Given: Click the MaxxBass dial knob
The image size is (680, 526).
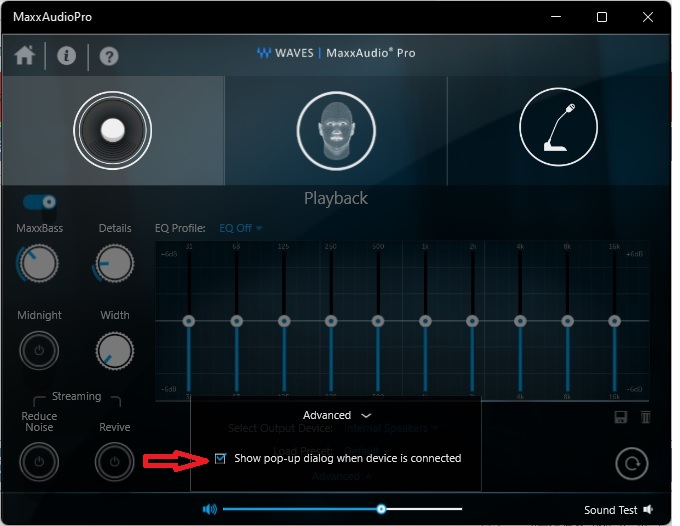Looking at the screenshot, I should [x=39, y=264].
